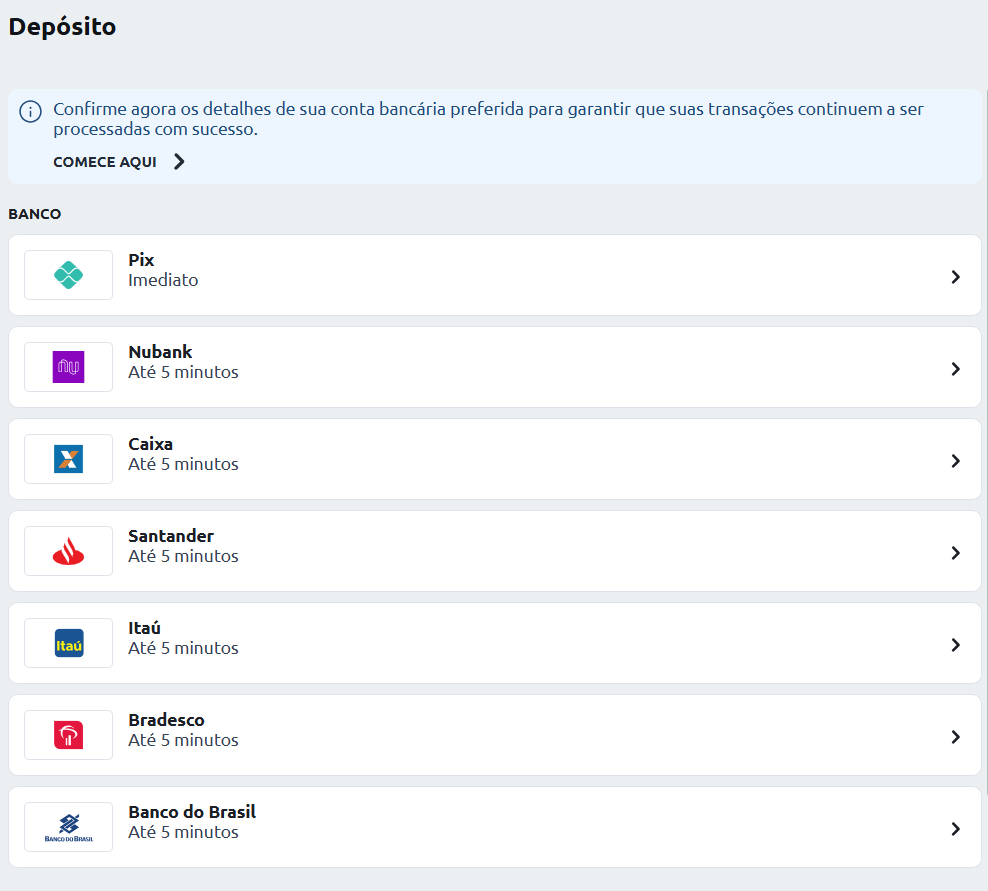Select the Bradesco bank name
The image size is (988, 891).
166,720
